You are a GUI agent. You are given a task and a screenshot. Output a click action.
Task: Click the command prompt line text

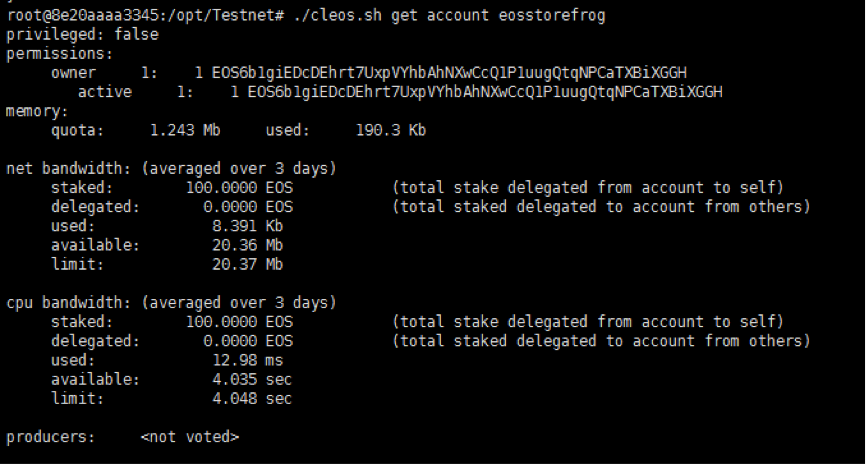(306, 15)
